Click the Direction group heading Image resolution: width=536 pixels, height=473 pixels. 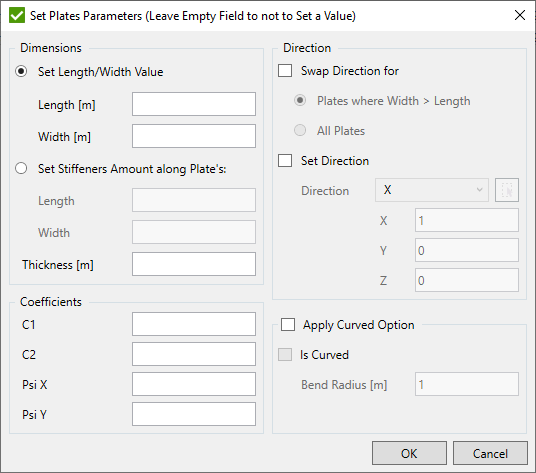point(307,48)
